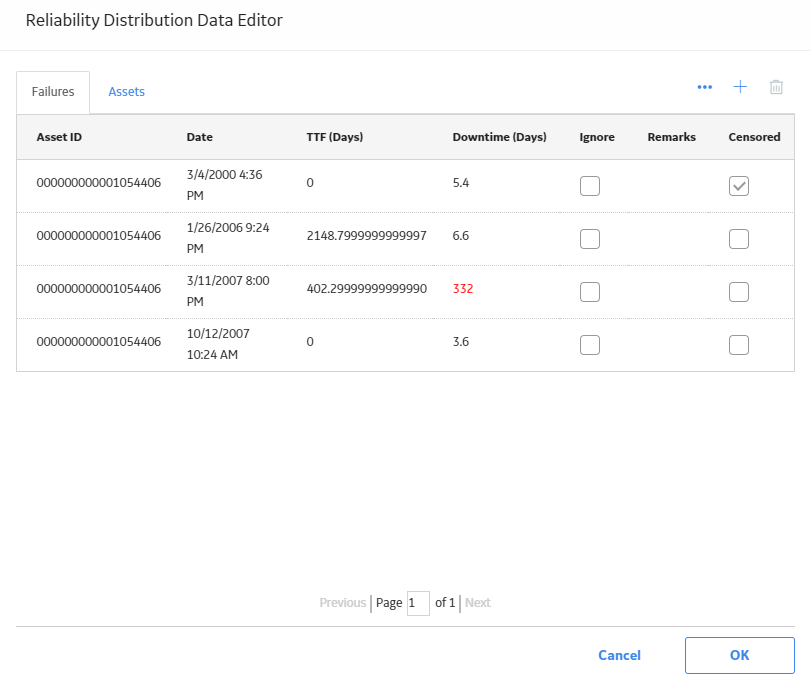810x681 pixels.
Task: Select TTF value 2148.7999999999997
Action: (x=367, y=236)
